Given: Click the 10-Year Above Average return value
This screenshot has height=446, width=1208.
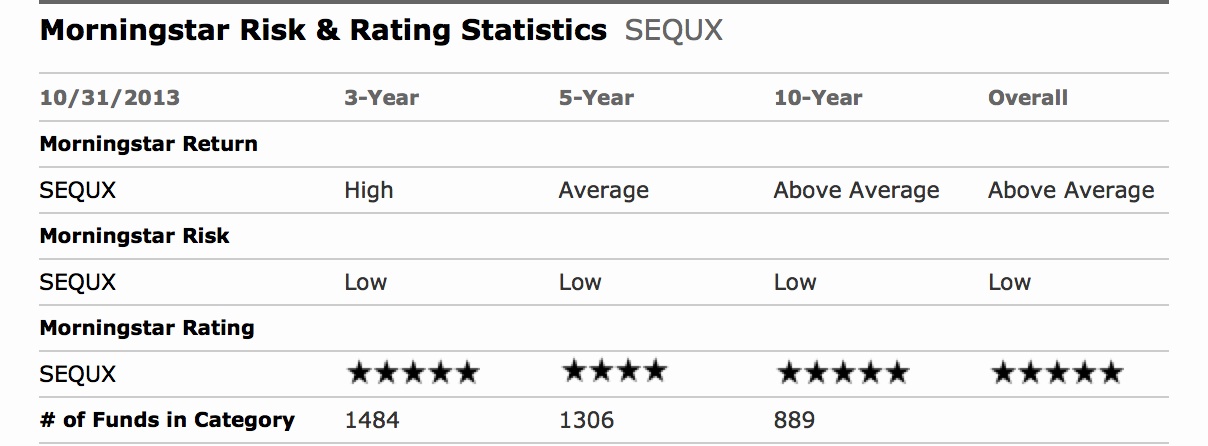Looking at the screenshot, I should (x=856, y=190).
